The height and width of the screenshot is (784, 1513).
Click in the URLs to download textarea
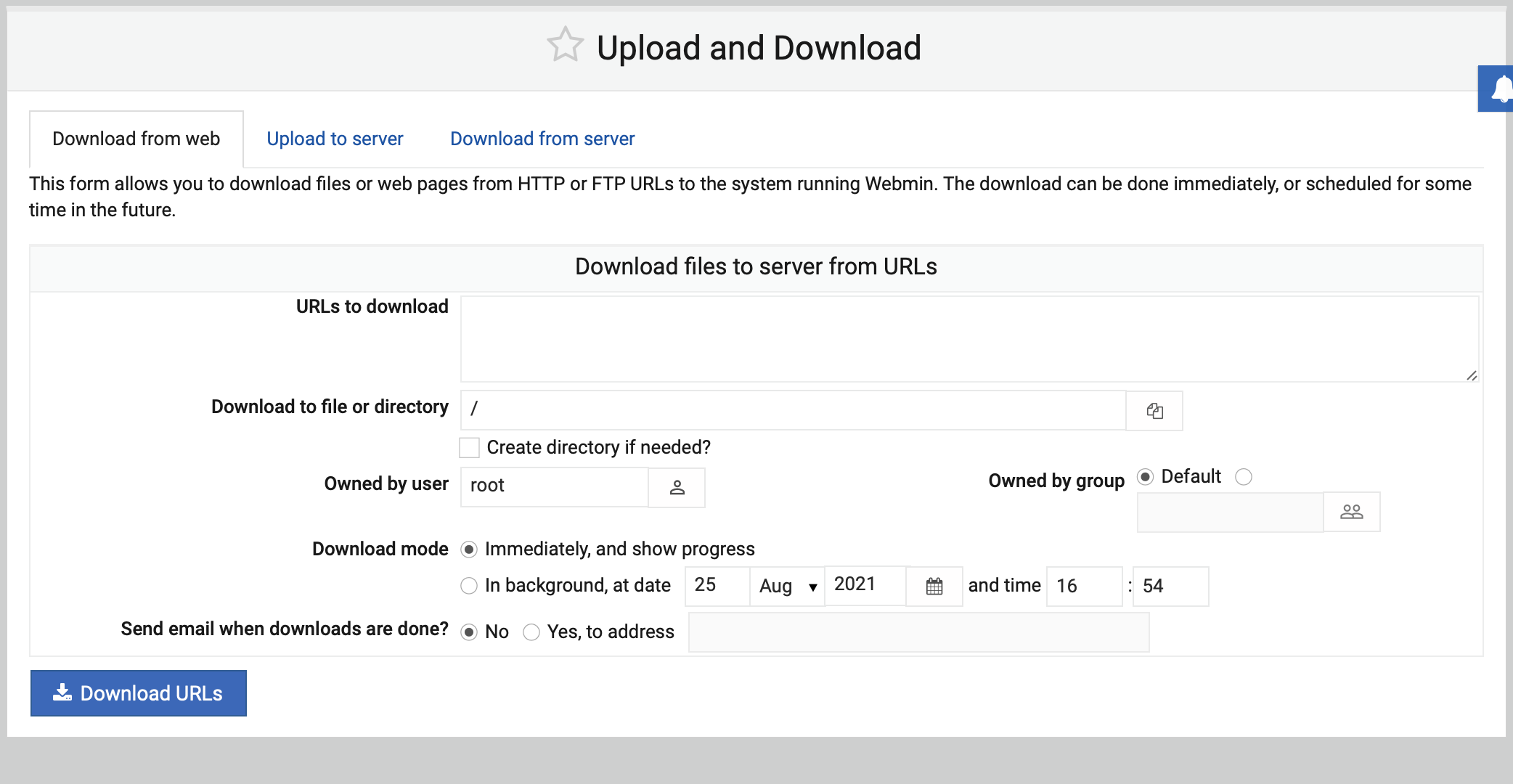click(x=970, y=339)
